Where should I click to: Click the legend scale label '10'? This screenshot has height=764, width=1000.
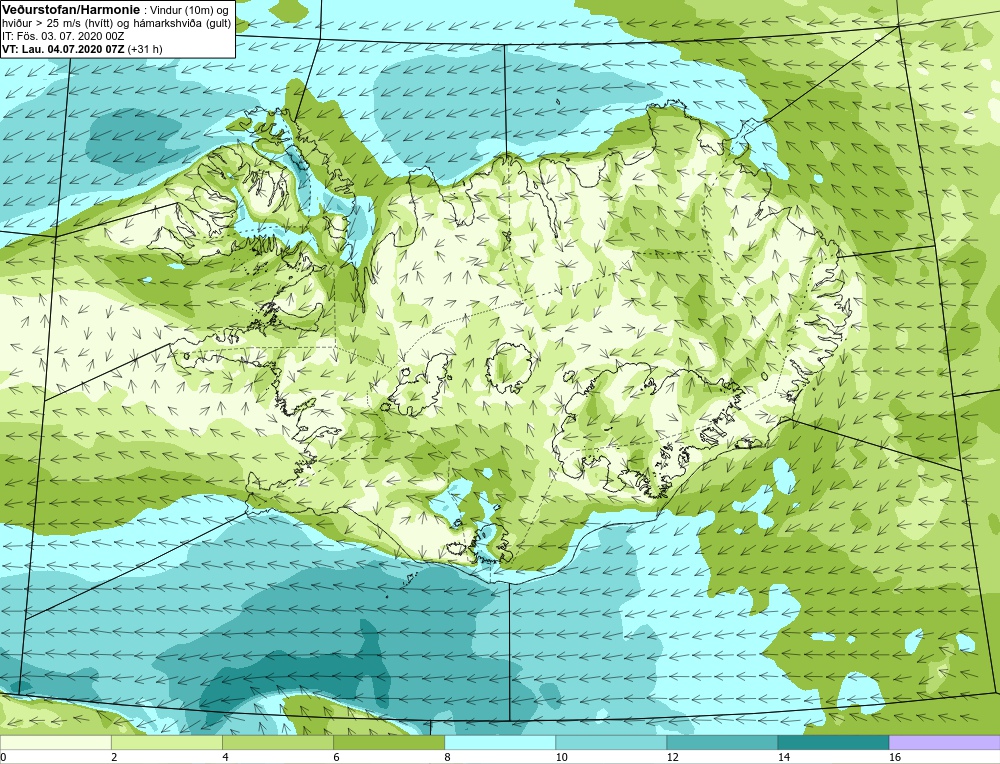click(561, 757)
